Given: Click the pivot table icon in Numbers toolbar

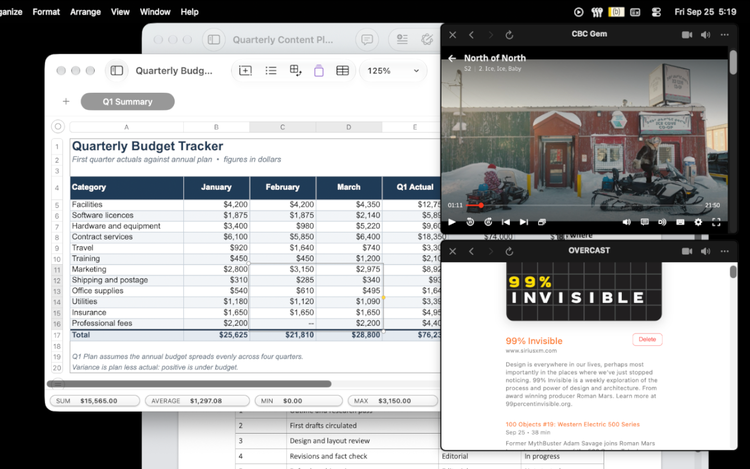Looking at the screenshot, I should point(295,71).
